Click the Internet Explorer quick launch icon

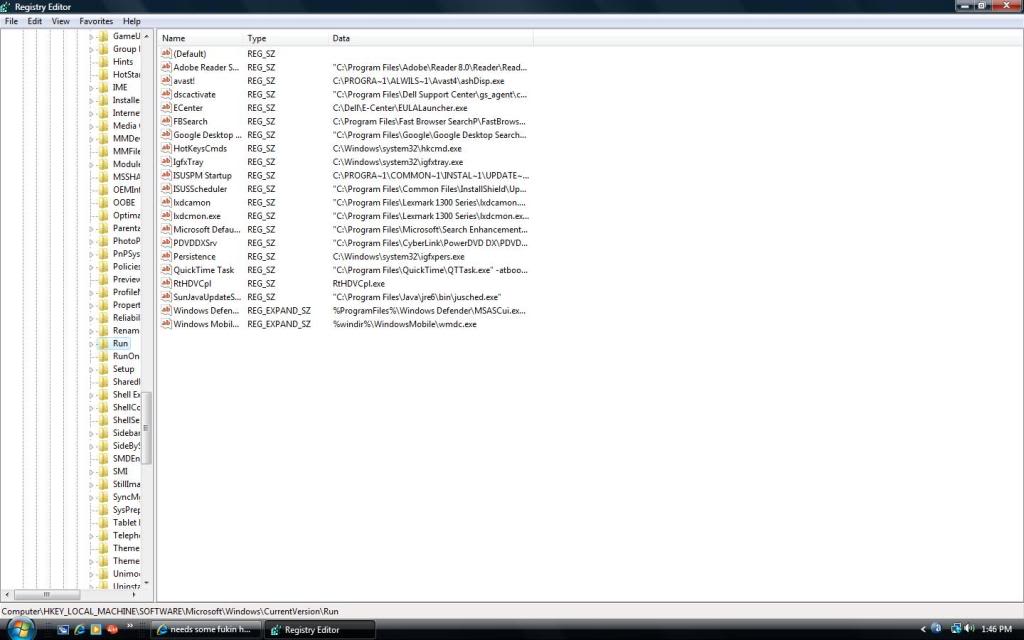coord(80,630)
